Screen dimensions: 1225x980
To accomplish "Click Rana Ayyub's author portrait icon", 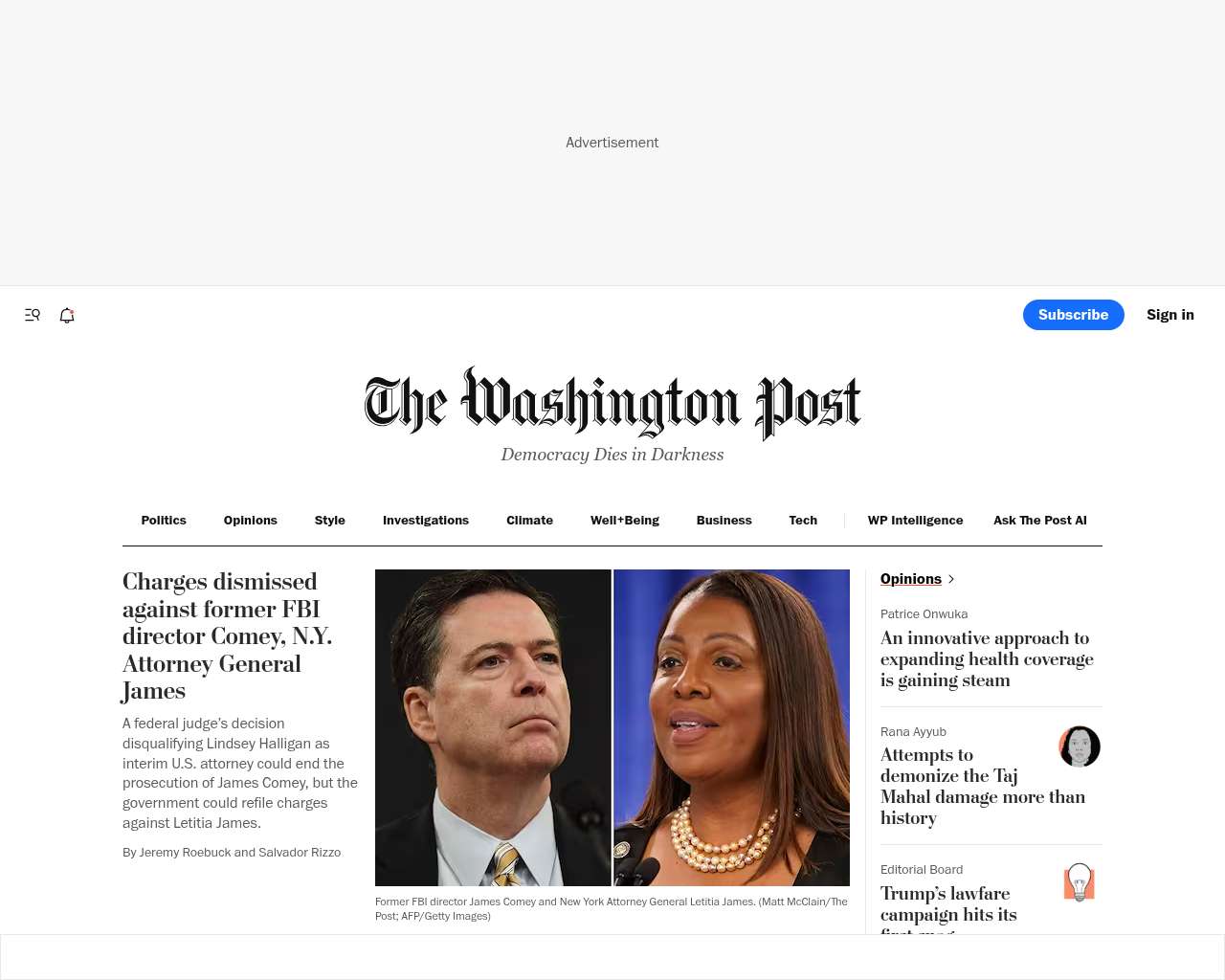I will pyautogui.click(x=1080, y=746).
